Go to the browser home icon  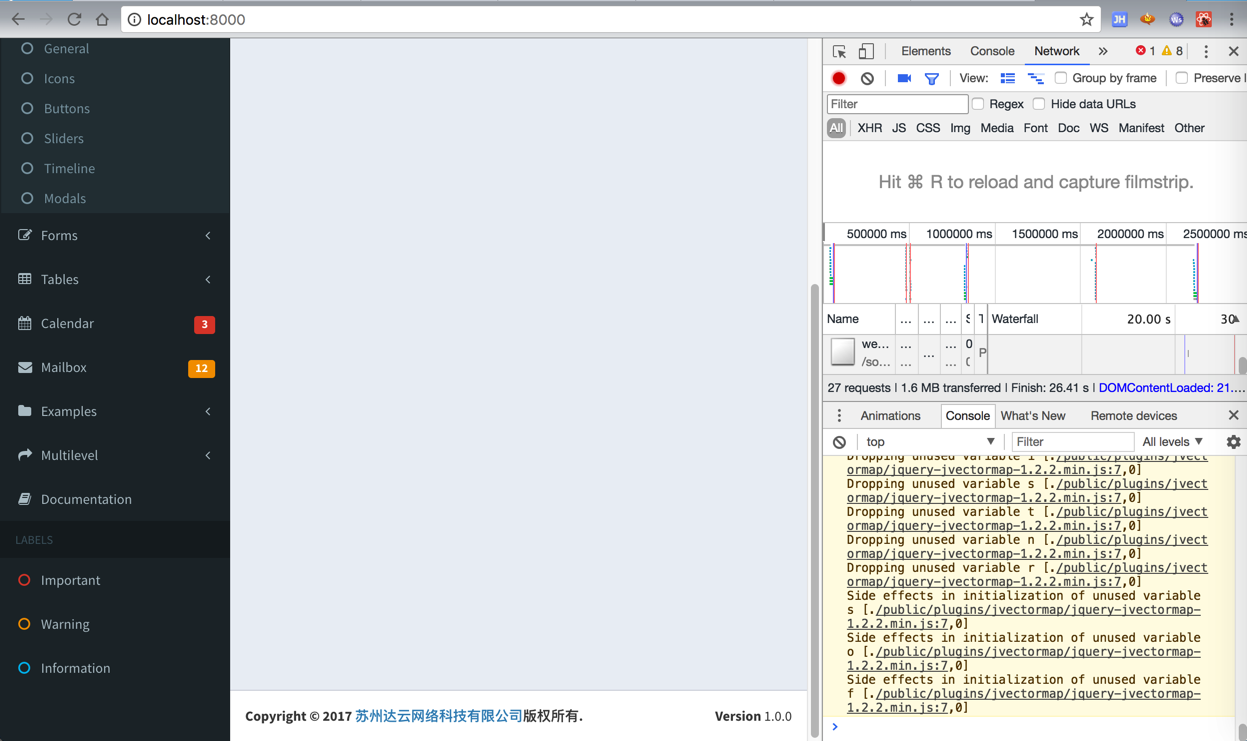pos(102,19)
